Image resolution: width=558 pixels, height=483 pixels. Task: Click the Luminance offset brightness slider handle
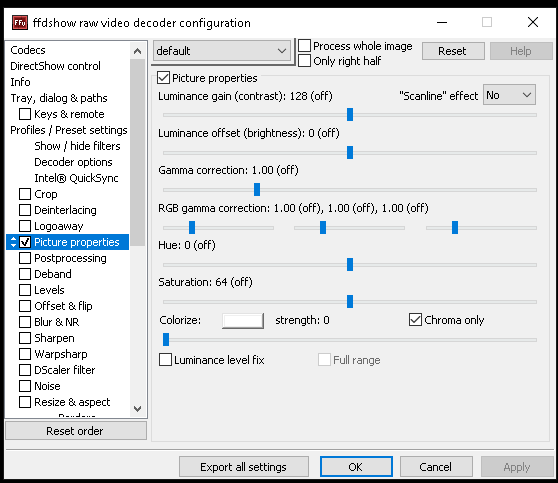(x=350, y=152)
